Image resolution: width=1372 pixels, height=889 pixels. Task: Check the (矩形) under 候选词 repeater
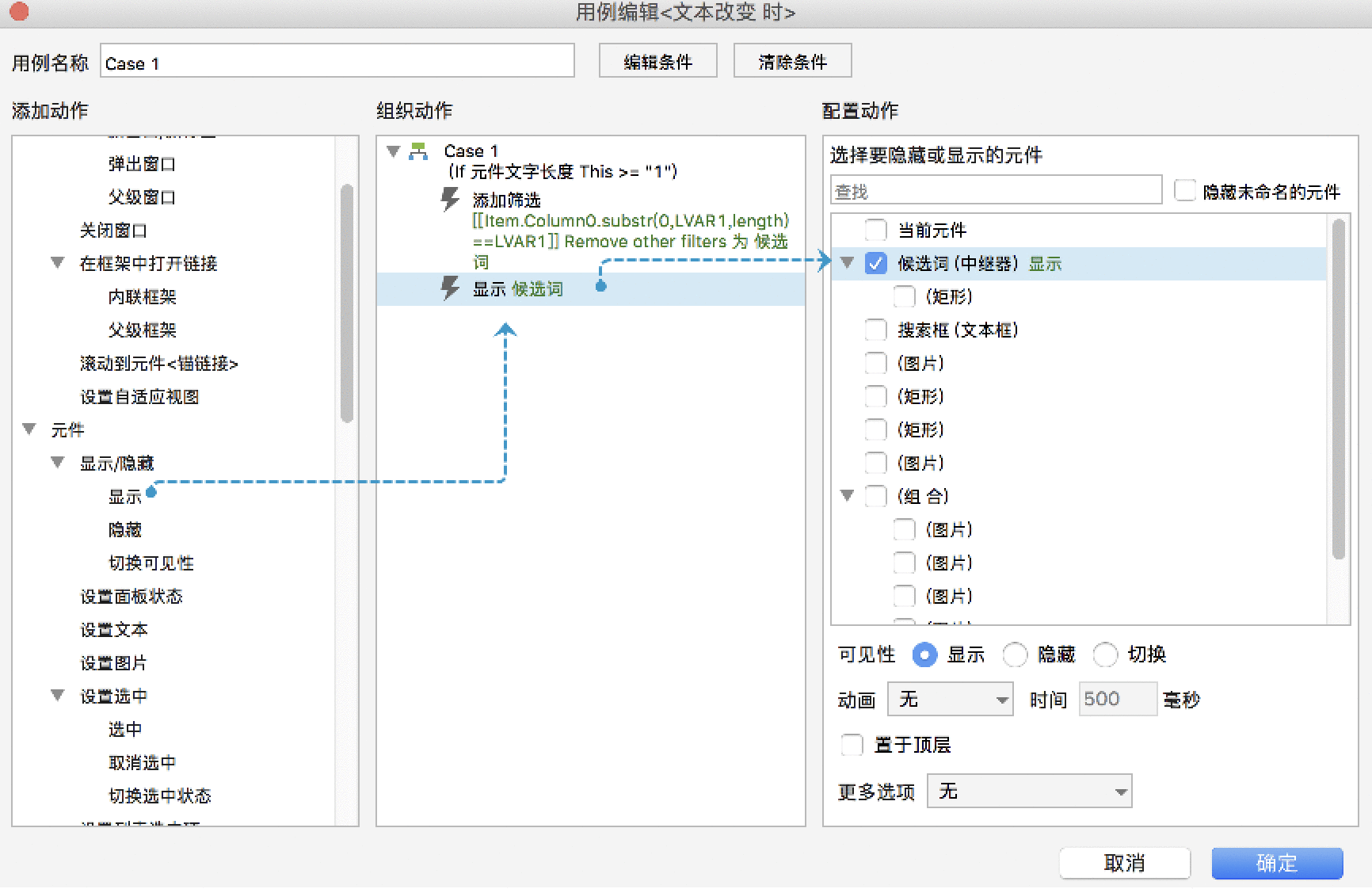point(904,296)
